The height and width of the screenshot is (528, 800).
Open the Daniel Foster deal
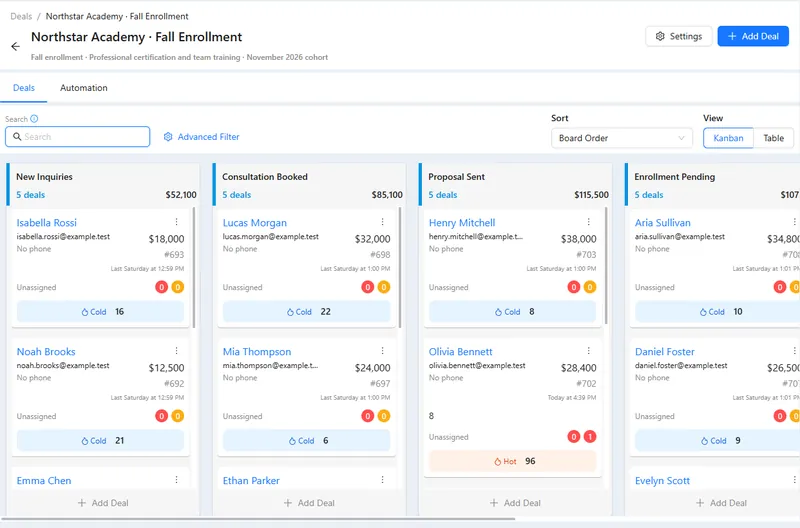(664, 352)
